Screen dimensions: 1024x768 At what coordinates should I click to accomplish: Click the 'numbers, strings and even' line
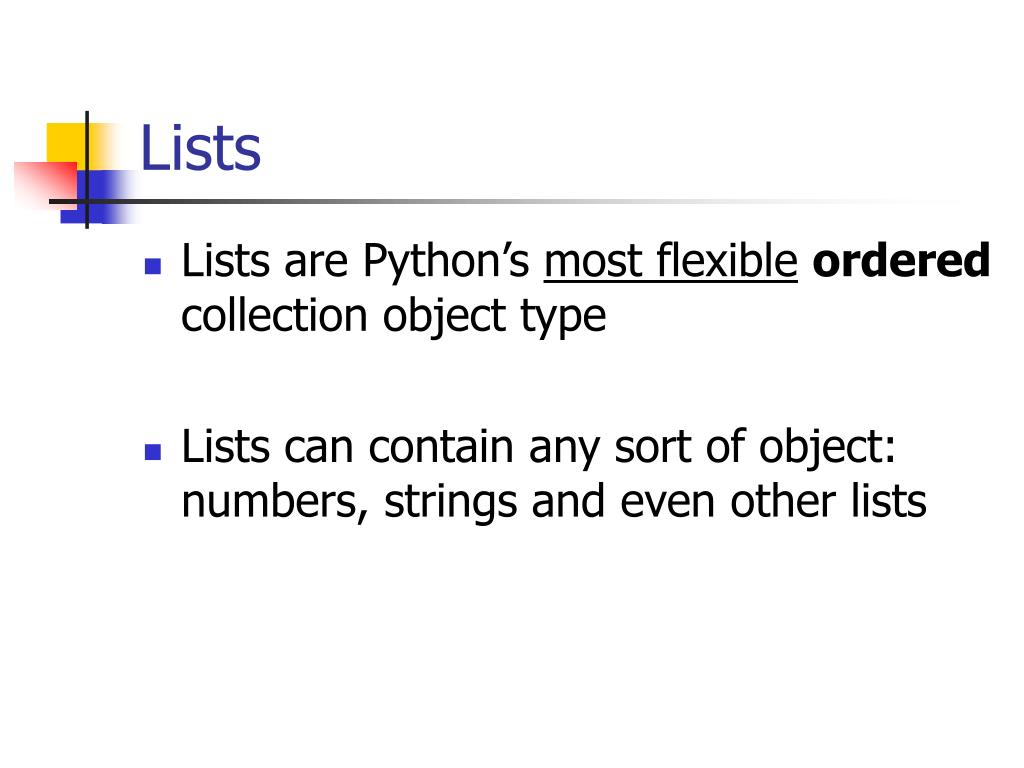coord(554,502)
